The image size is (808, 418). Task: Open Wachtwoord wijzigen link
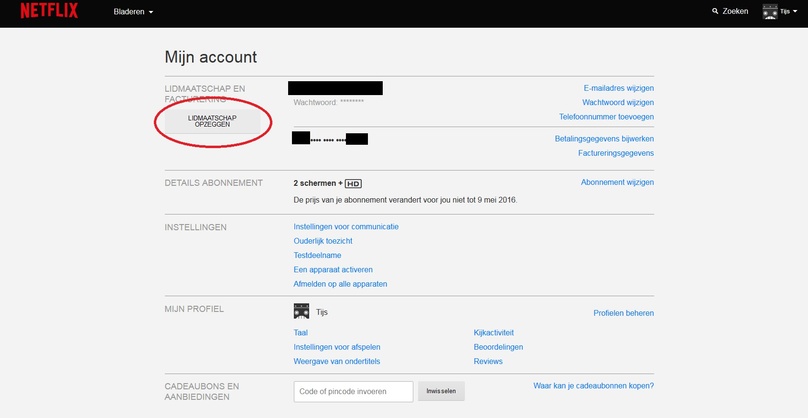(x=618, y=103)
